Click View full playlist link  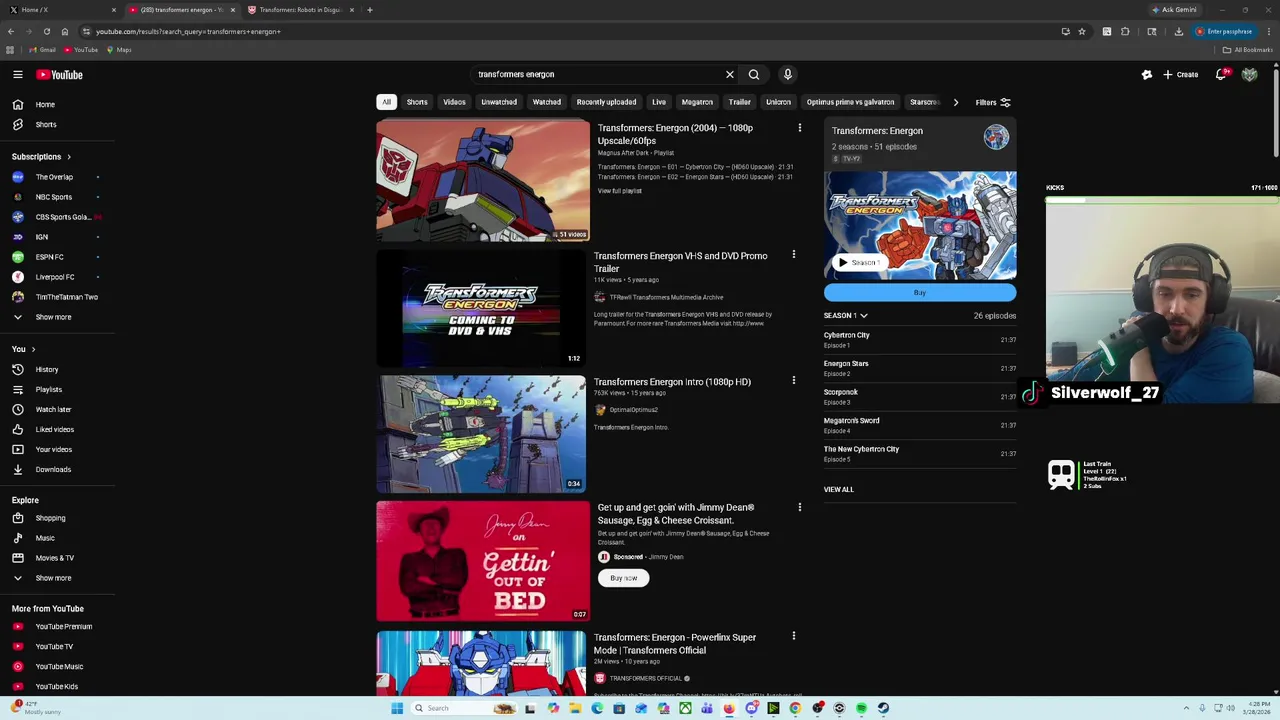[x=620, y=191]
